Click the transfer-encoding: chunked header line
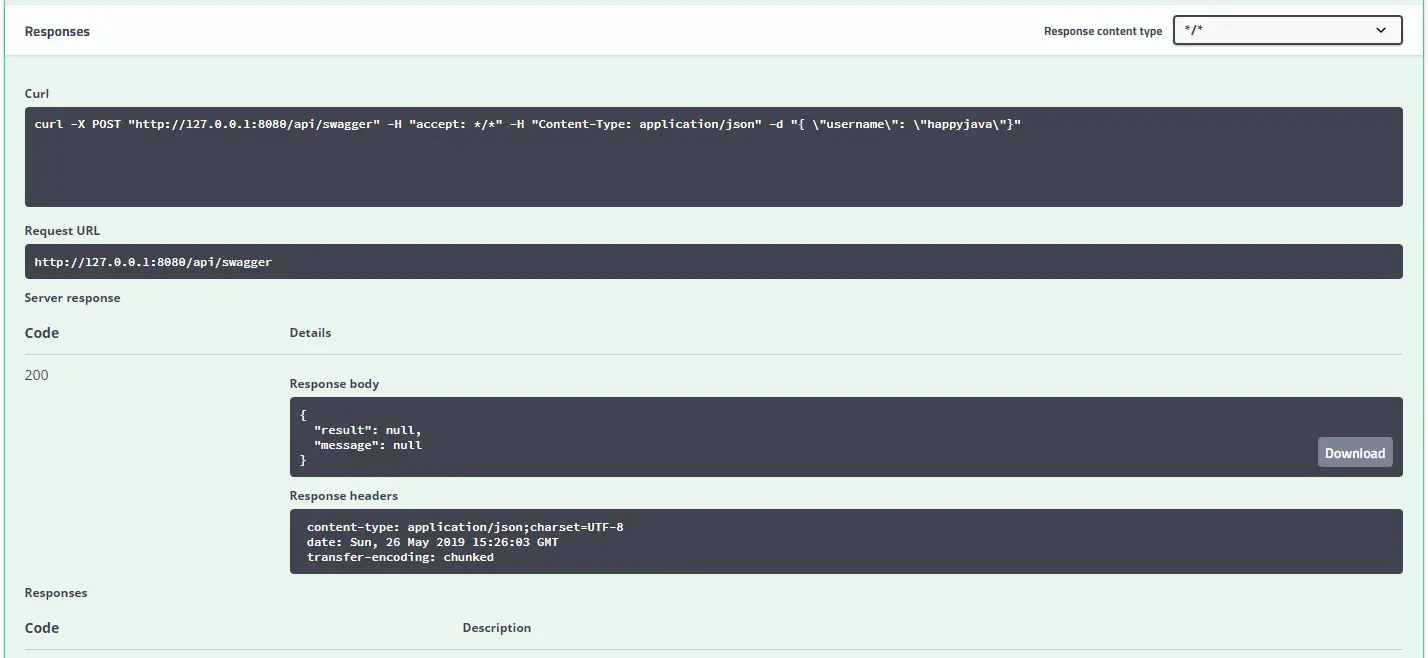 click(400, 557)
